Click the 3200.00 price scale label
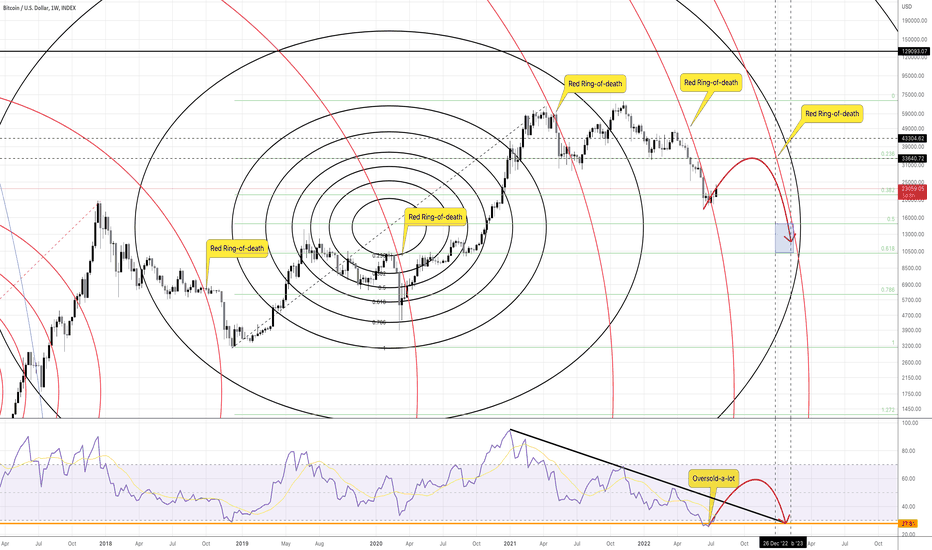The height and width of the screenshot is (550, 932). [914, 345]
